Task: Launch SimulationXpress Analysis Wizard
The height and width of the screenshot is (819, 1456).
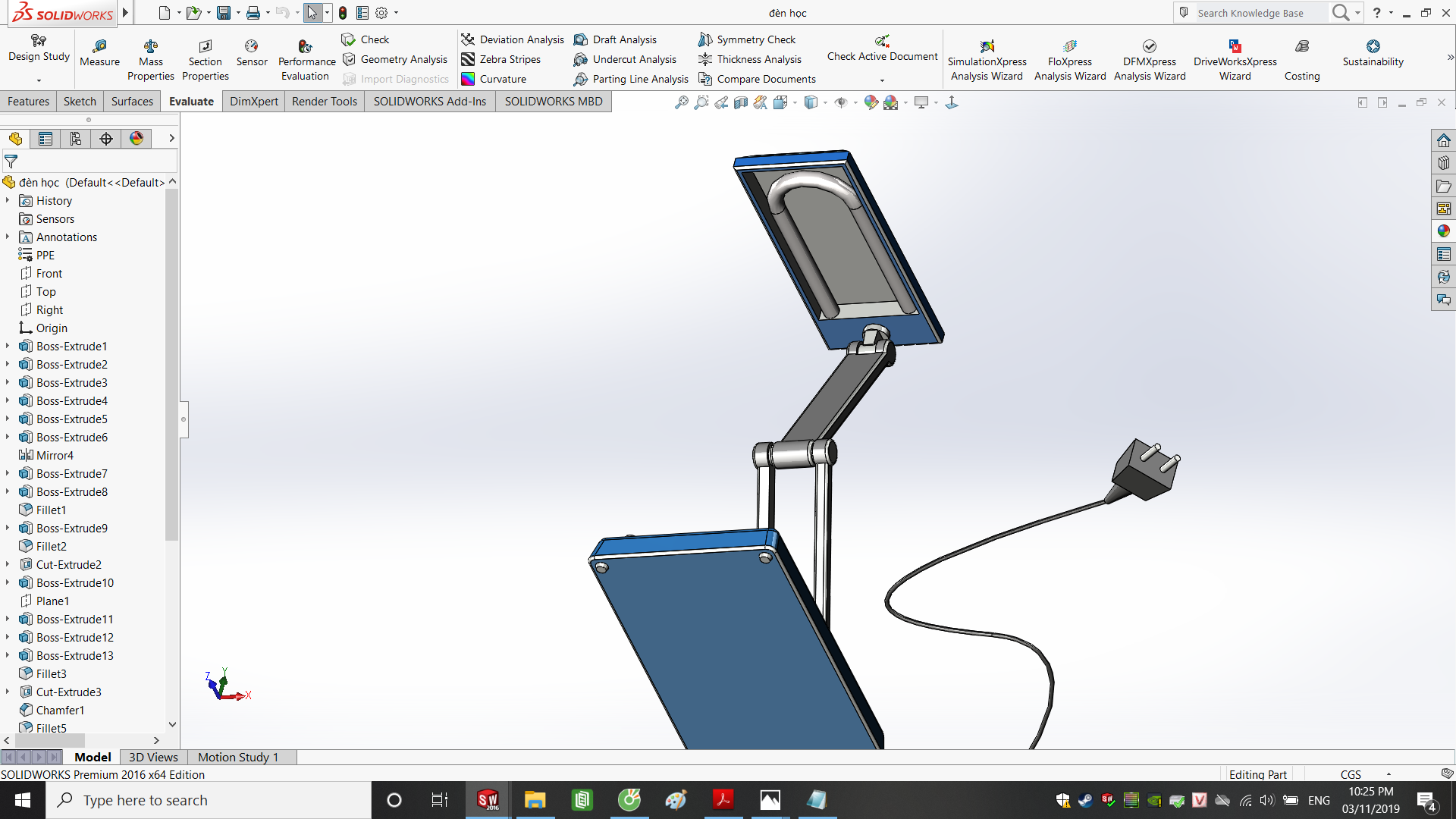Action: pos(987,60)
